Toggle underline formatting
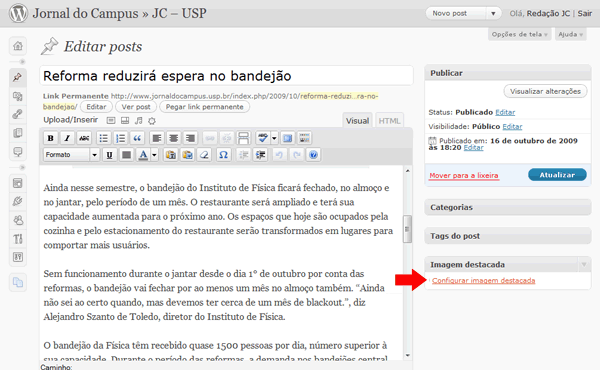Image resolution: width=600 pixels, height=370 pixels. point(109,155)
